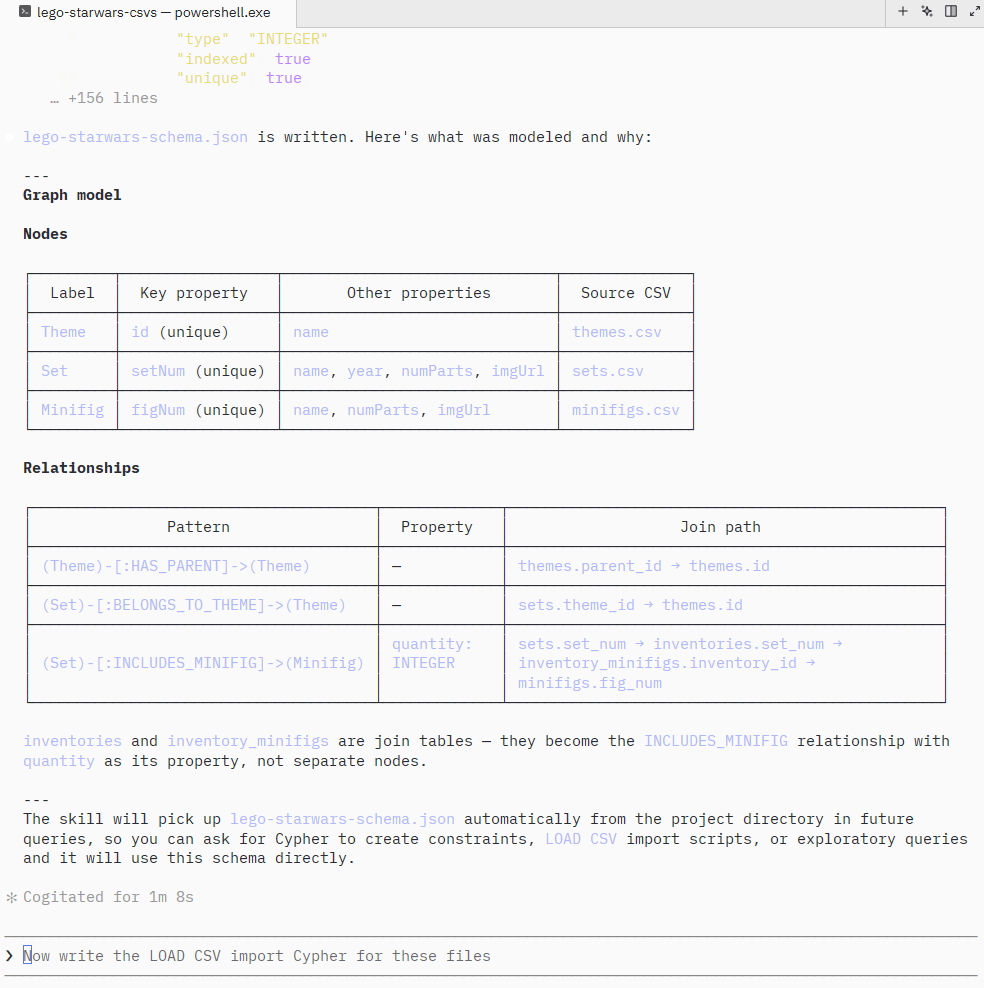
Task: Click the '"unique" true' JSON line
Action: (239, 78)
